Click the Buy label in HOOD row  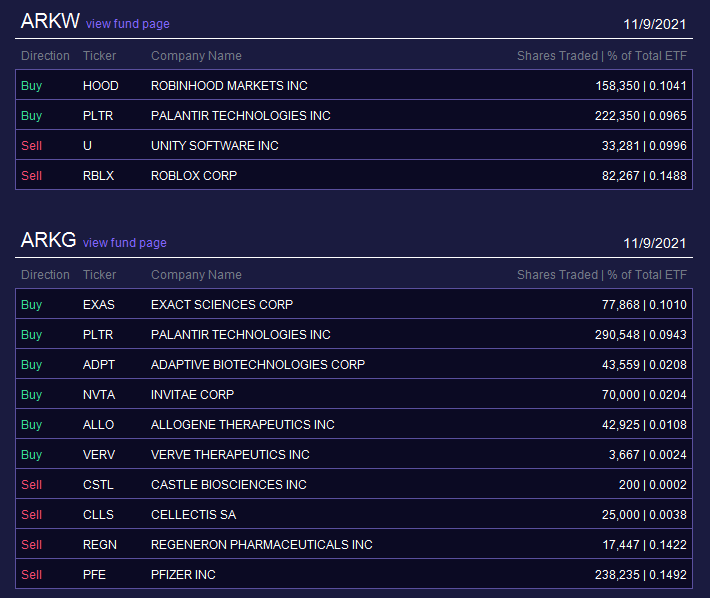pyautogui.click(x=31, y=86)
